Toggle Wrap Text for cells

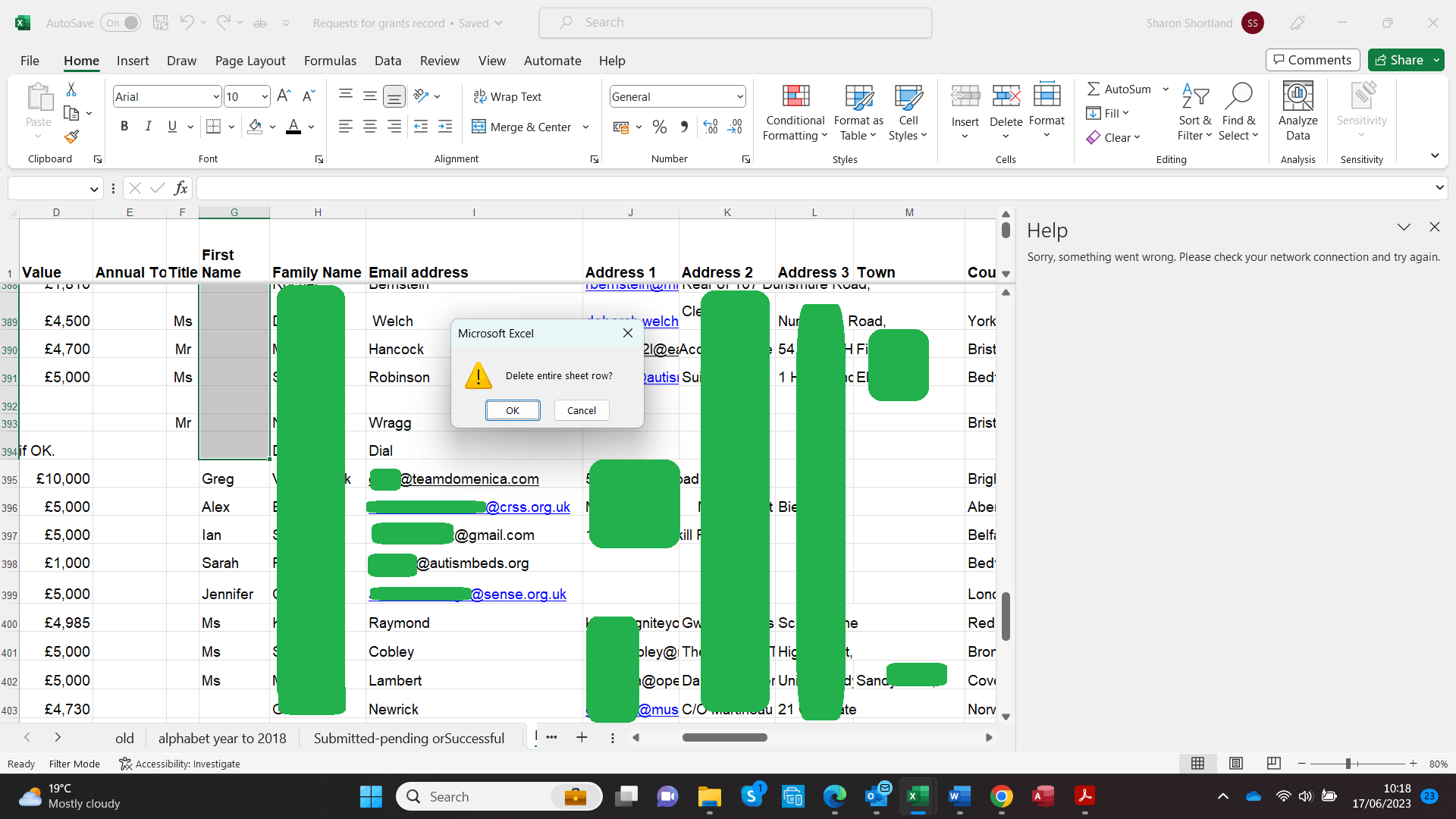click(x=507, y=96)
